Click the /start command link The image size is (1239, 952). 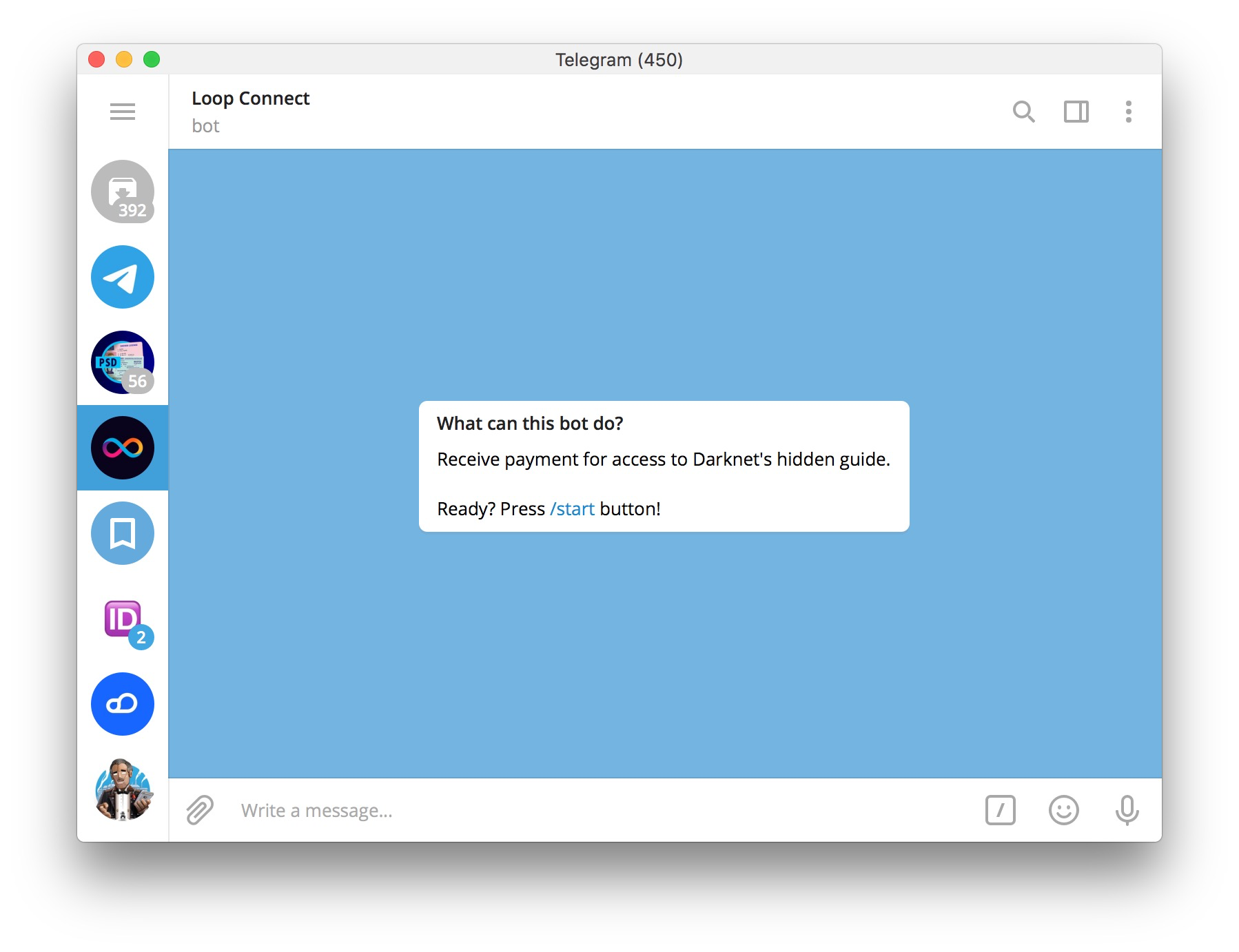coord(572,509)
